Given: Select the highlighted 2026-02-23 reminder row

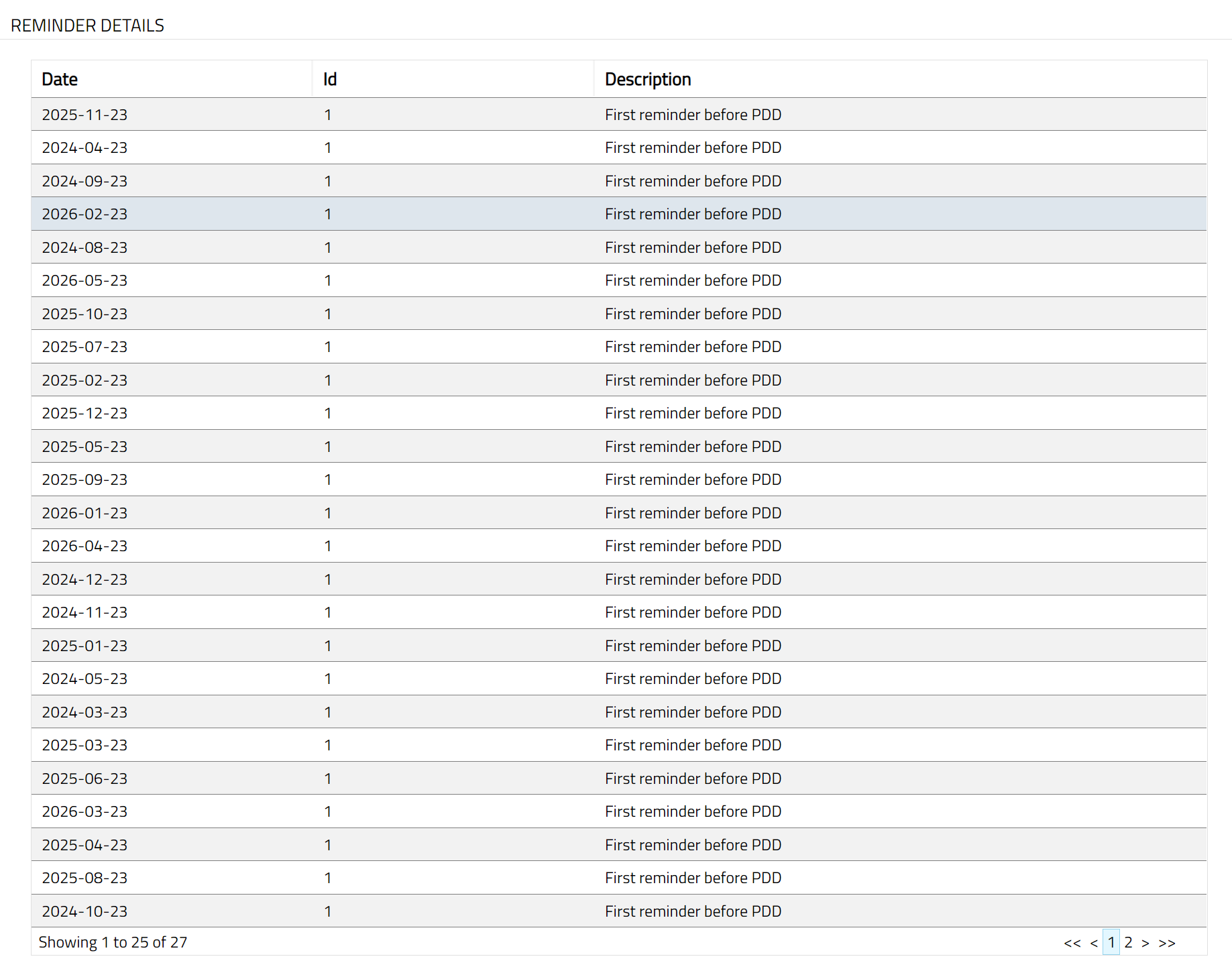Looking at the screenshot, I should coord(85,214).
